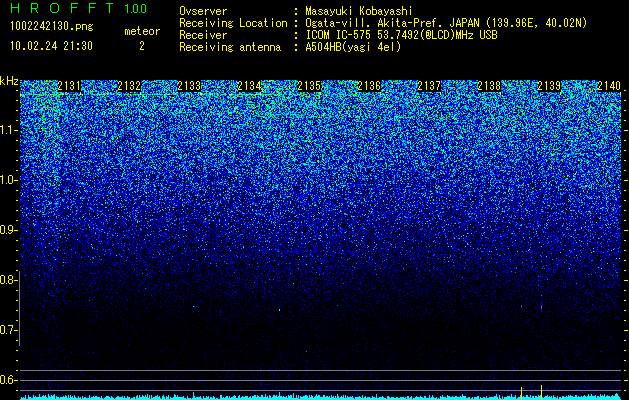Click the receiver ICOM IC-575 frequency text
Screen dimensions: 629x400
pos(401,35)
